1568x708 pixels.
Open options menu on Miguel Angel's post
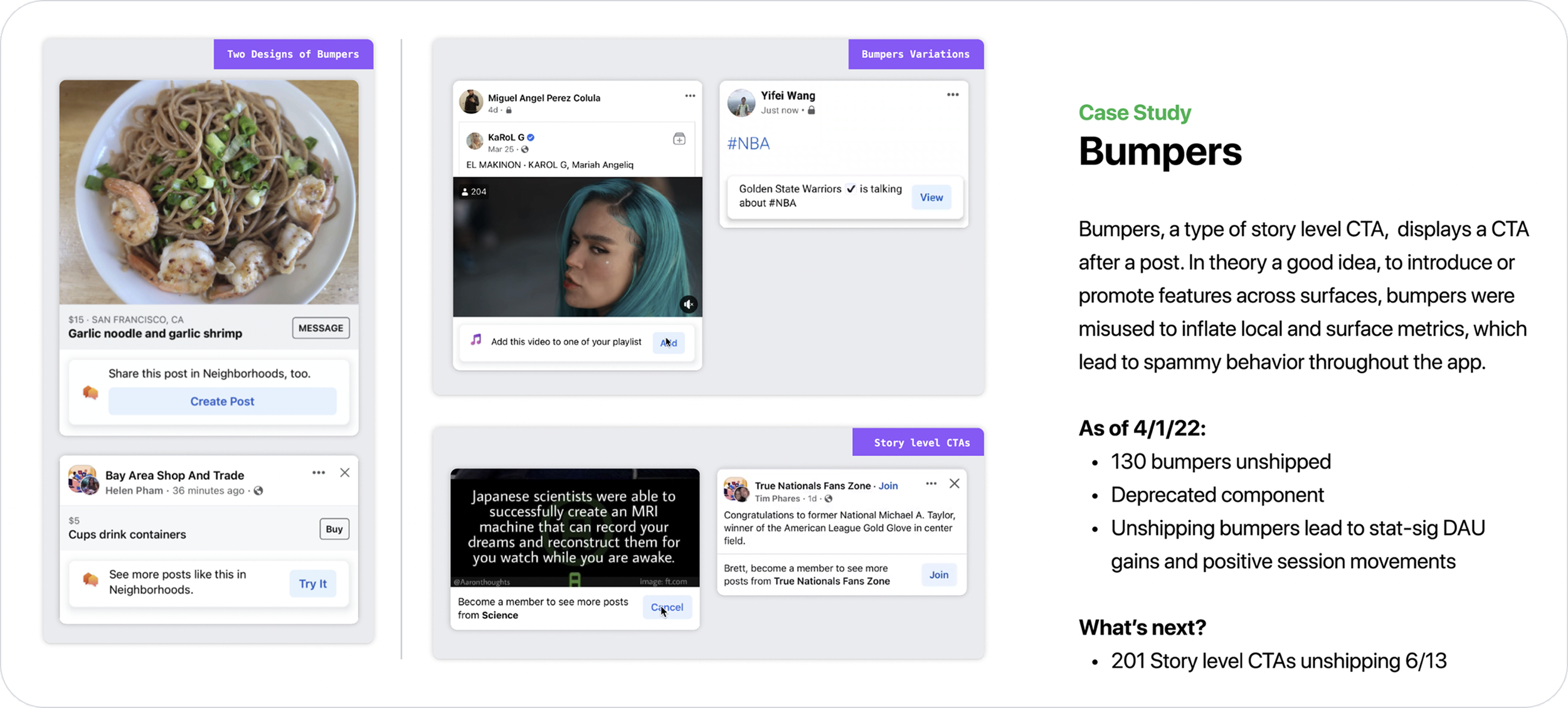click(690, 96)
